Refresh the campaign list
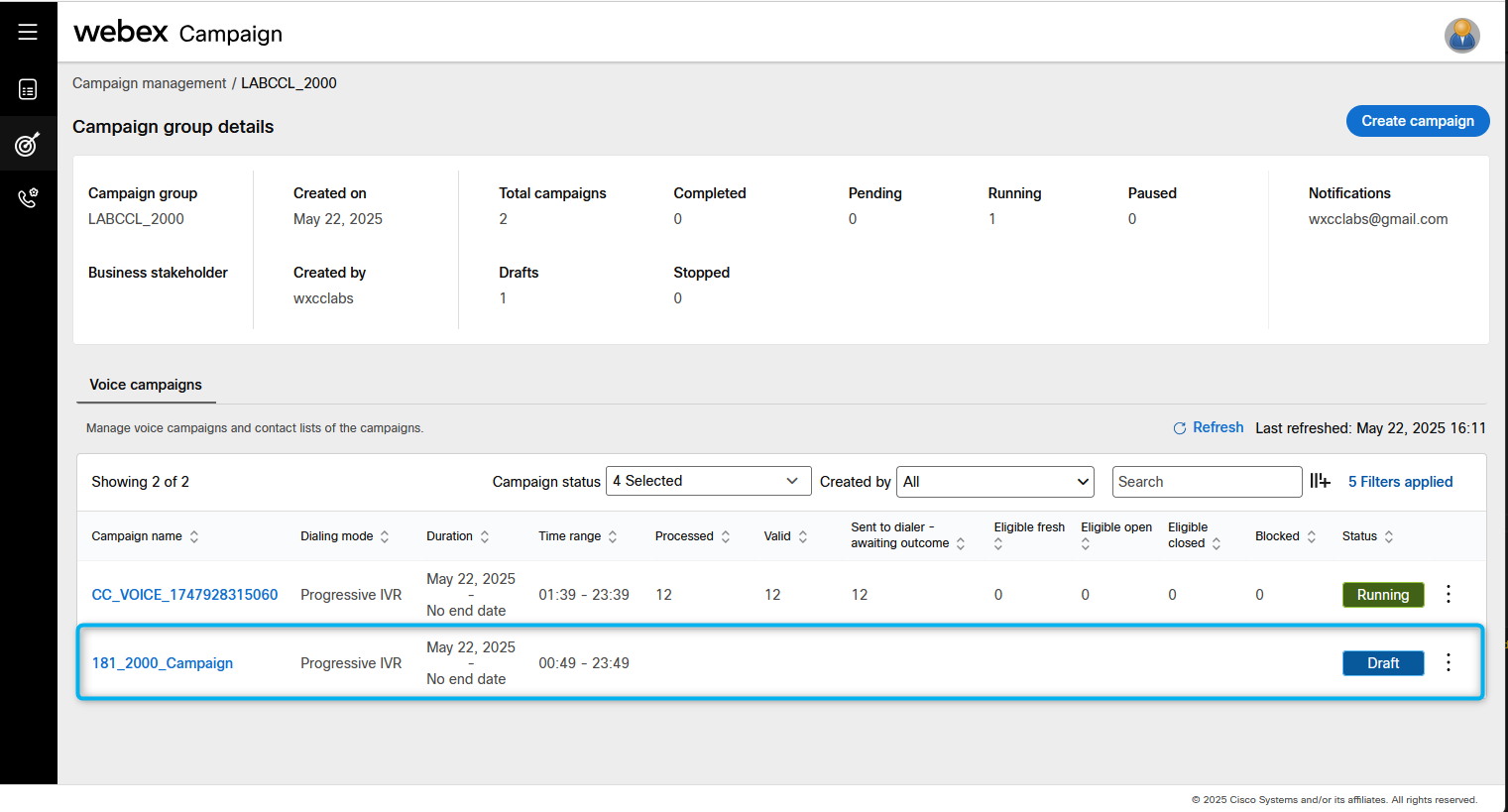This screenshot has height=812, width=1508. [x=1208, y=427]
